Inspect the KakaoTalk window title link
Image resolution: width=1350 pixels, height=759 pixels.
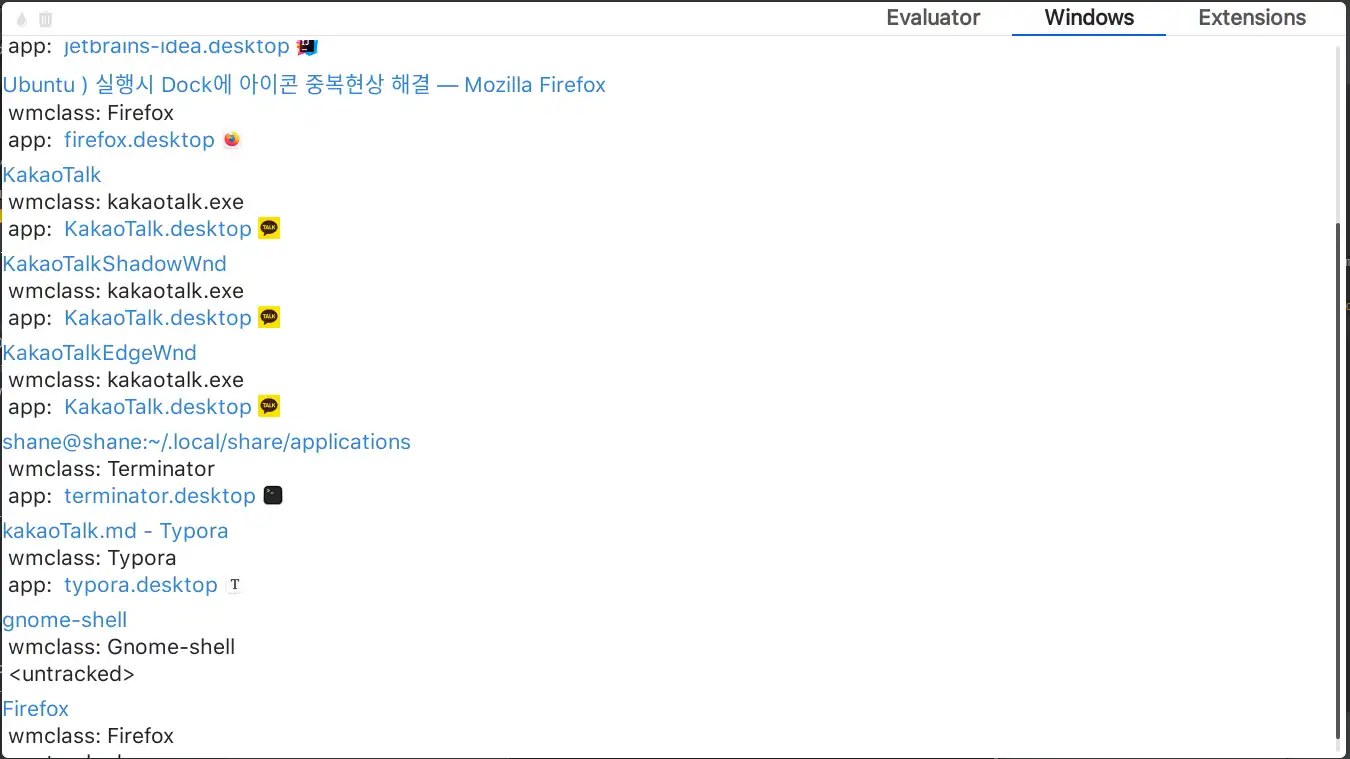pyautogui.click(x=52, y=175)
